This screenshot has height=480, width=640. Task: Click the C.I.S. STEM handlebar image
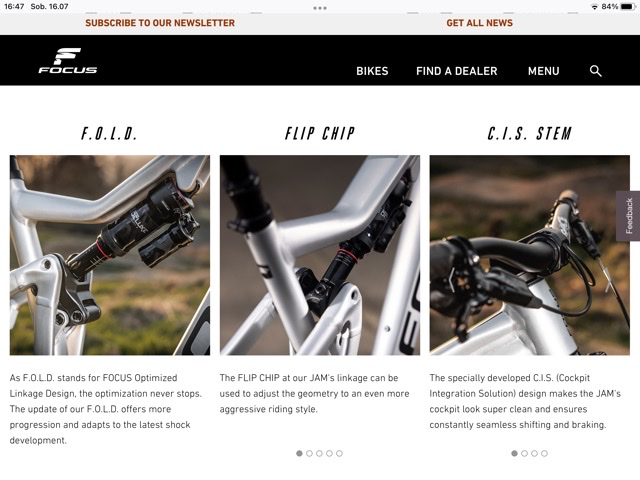[529, 255]
